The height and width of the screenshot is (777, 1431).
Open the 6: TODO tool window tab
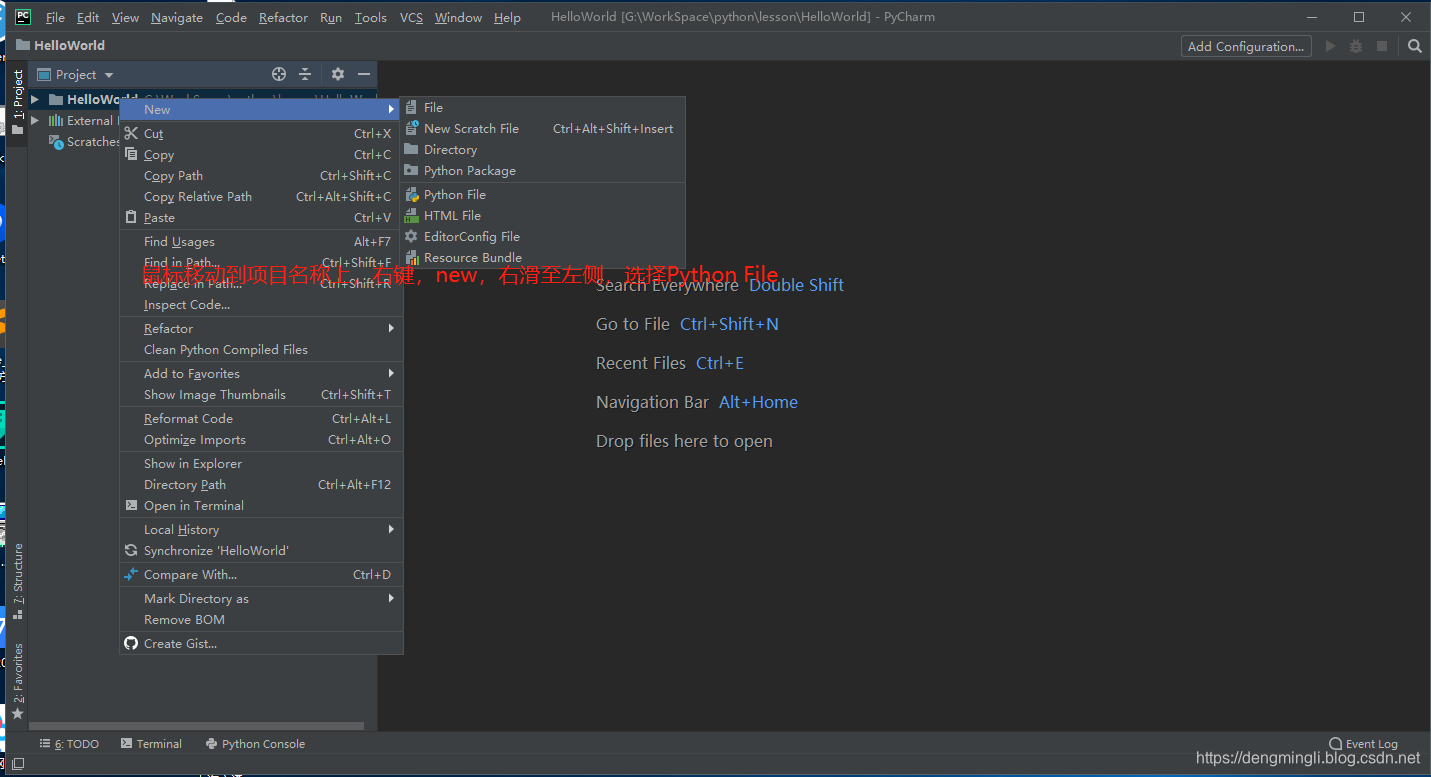click(69, 744)
